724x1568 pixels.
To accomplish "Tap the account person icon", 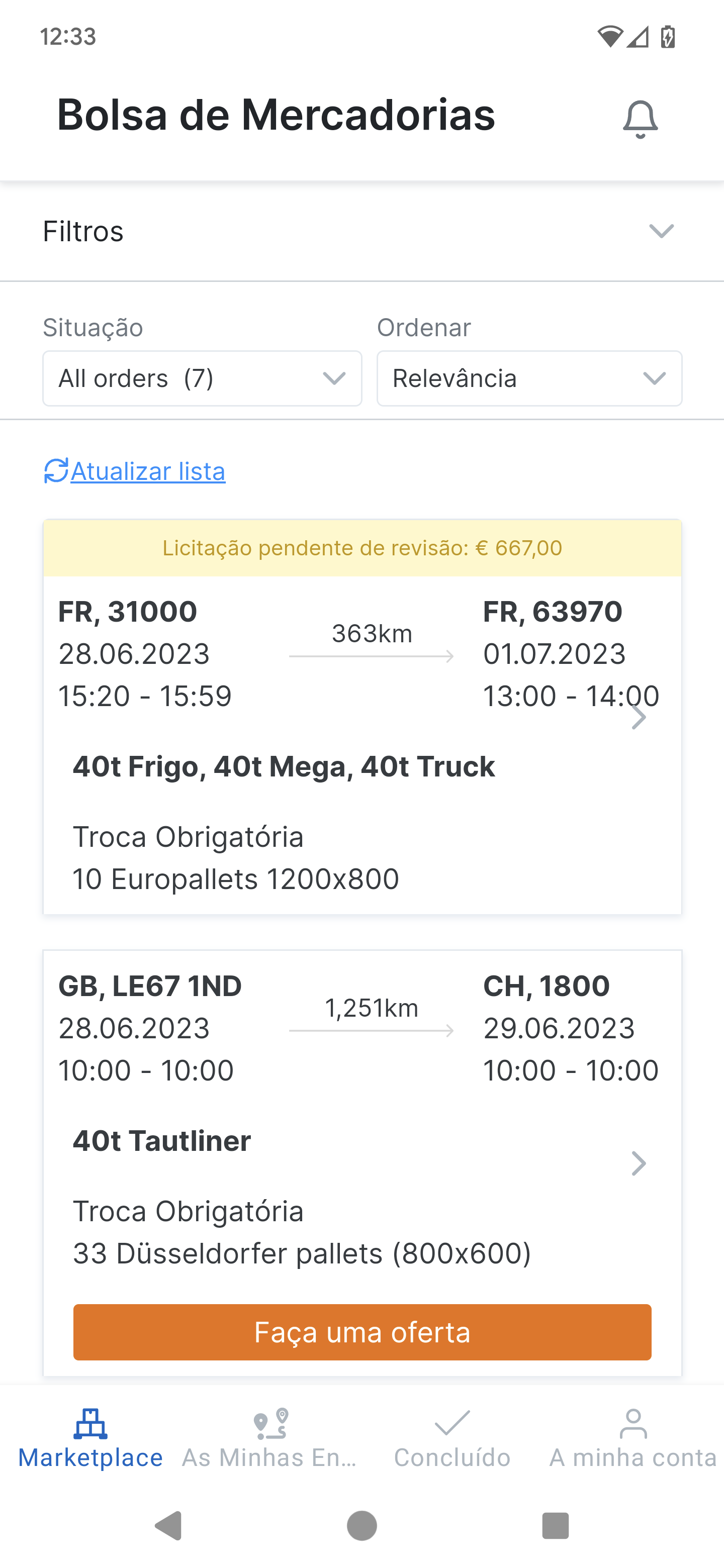I will pos(633,1423).
